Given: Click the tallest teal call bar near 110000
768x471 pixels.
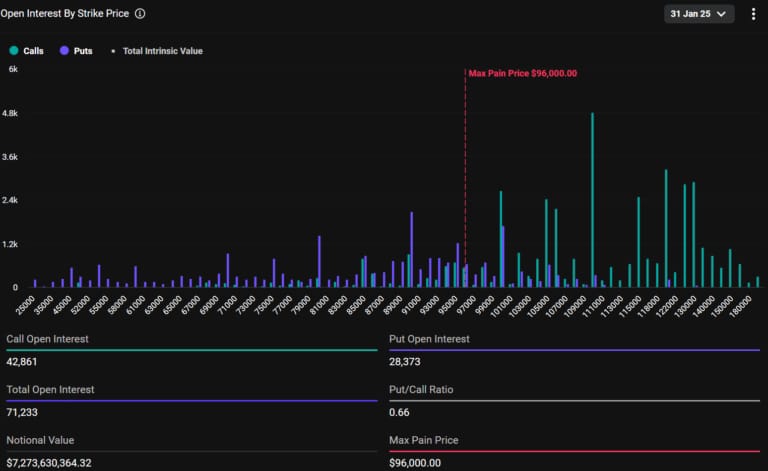Looking at the screenshot, I should pyautogui.click(x=592, y=200).
